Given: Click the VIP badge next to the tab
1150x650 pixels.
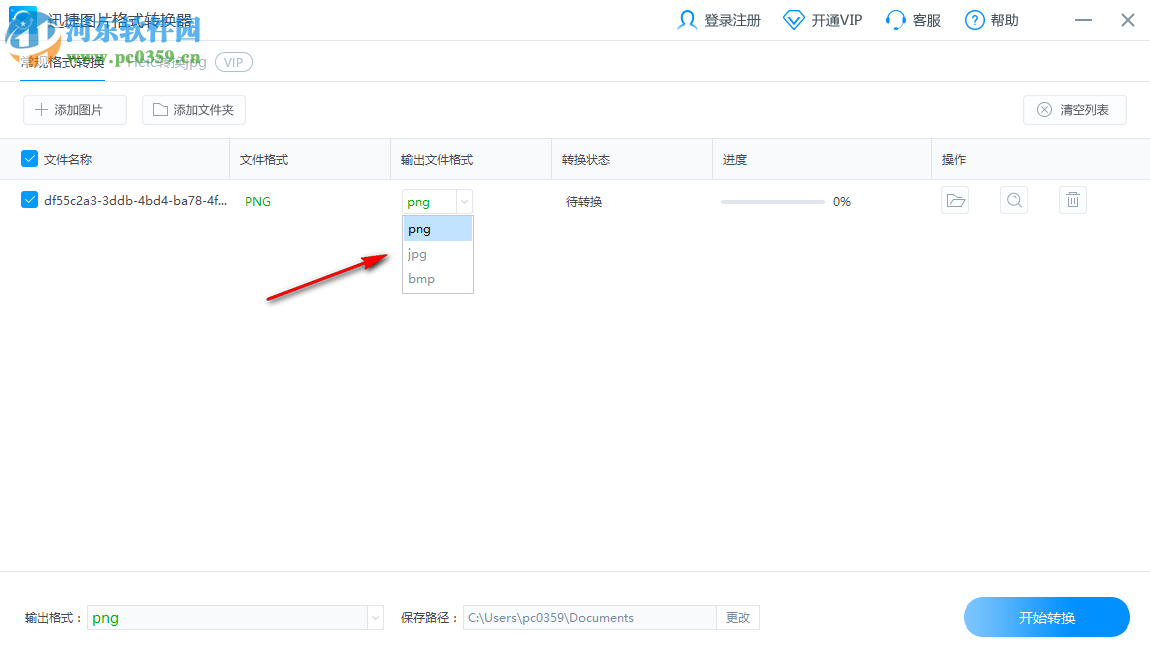Looking at the screenshot, I should tap(233, 61).
